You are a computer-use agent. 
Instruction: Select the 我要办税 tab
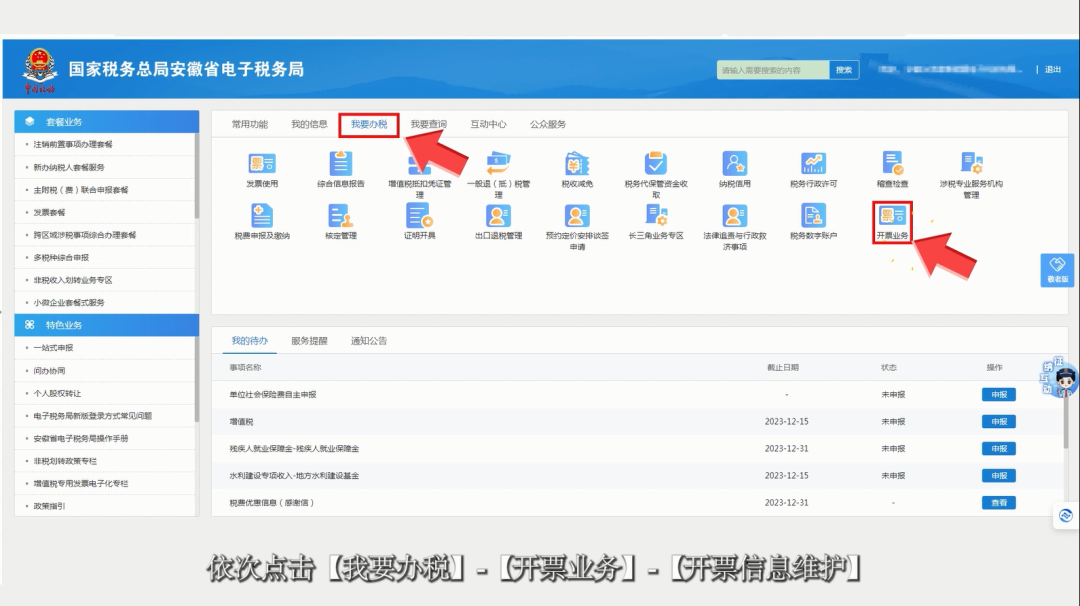tap(368, 125)
